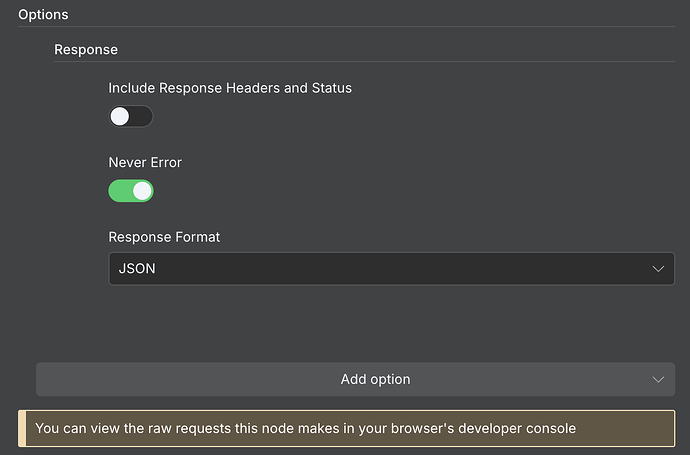Click the dark track of Response Headers switch
690x455 pixels.
142,116
